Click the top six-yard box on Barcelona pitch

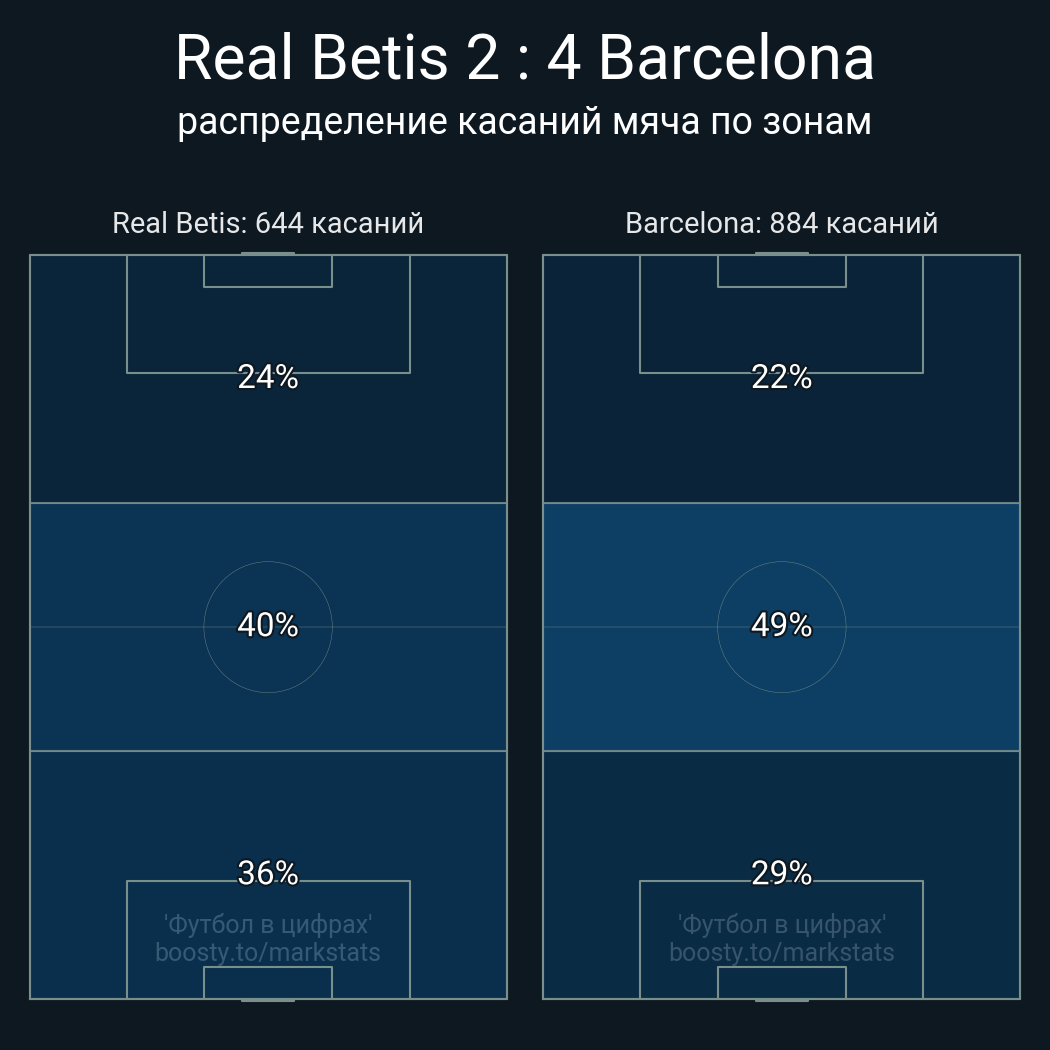pyautogui.click(x=781, y=271)
